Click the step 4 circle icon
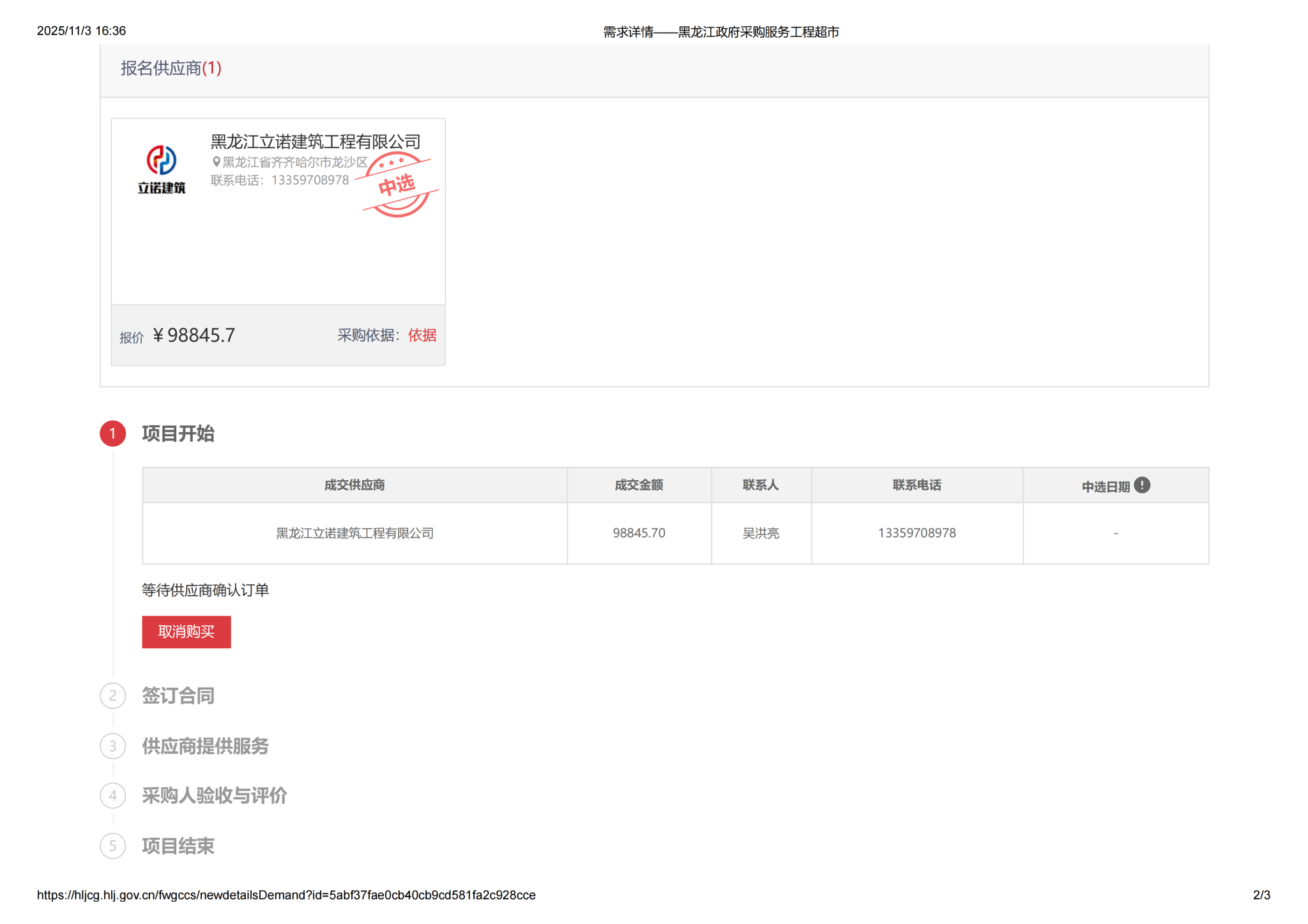Image resolution: width=1308 pixels, height=924 pixels. tap(113, 796)
